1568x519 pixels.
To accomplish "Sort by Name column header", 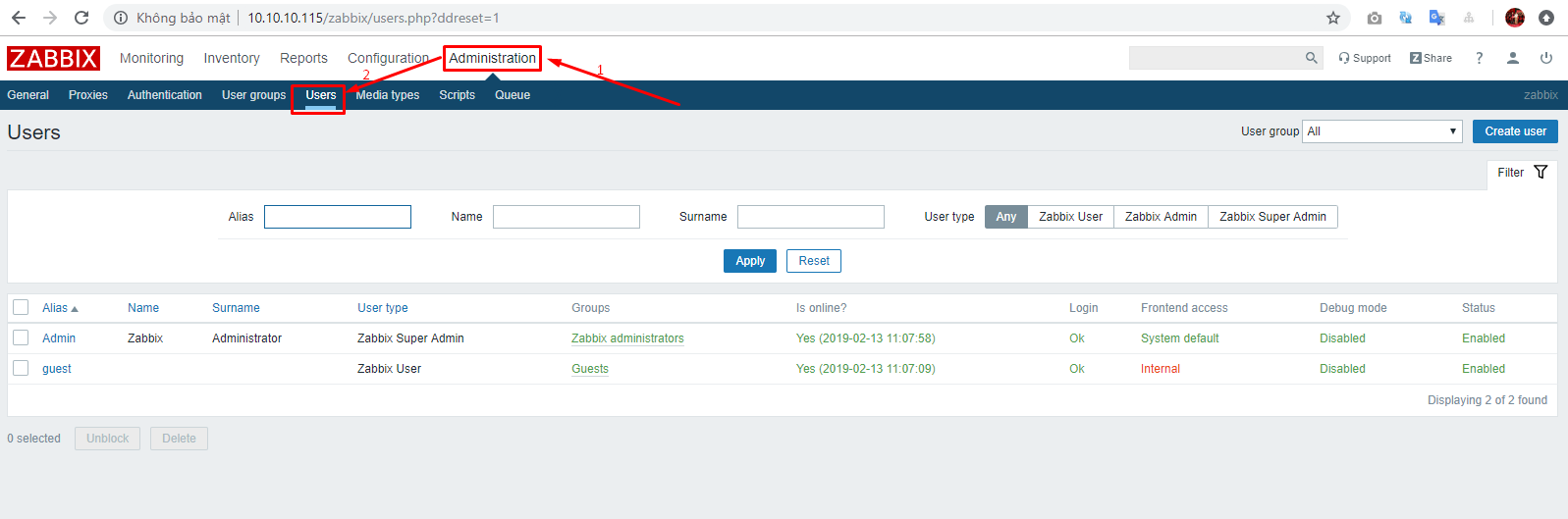I will tap(143, 308).
